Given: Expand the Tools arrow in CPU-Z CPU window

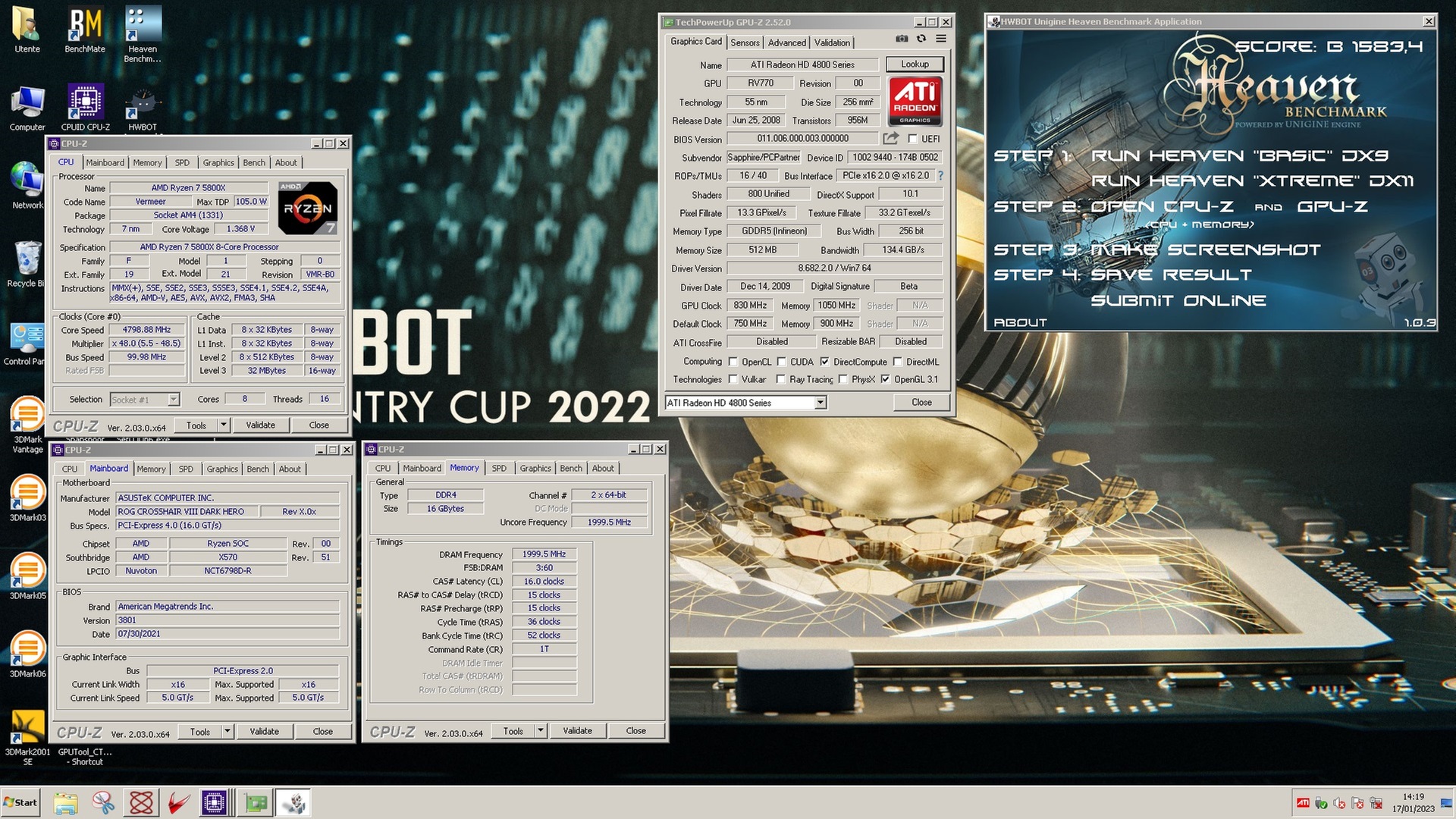Looking at the screenshot, I should coord(224,425).
